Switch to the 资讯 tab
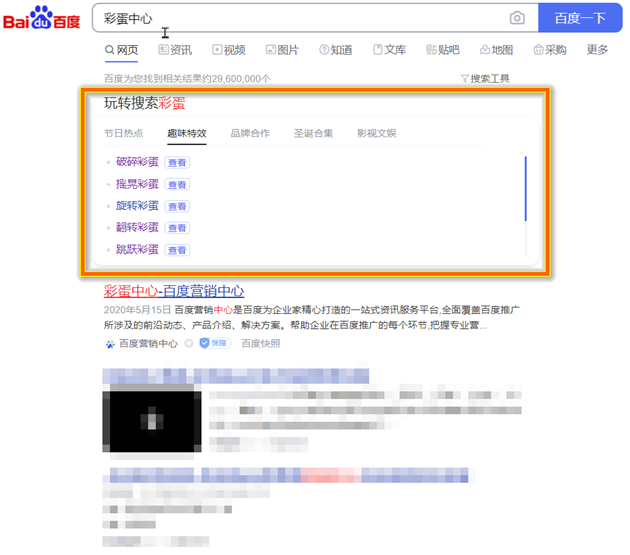 (x=175, y=50)
